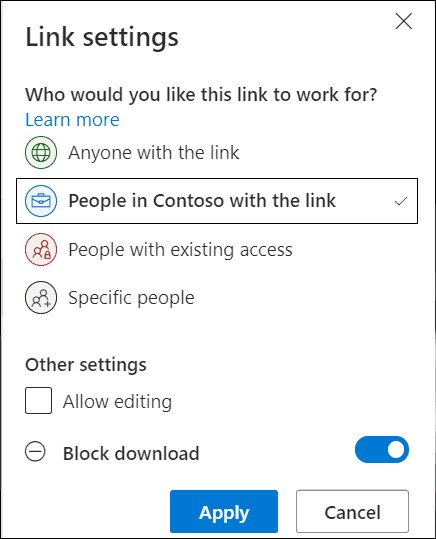This screenshot has height=539, width=436.
Task: Select Anyone with the link option
Action: pos(217,152)
